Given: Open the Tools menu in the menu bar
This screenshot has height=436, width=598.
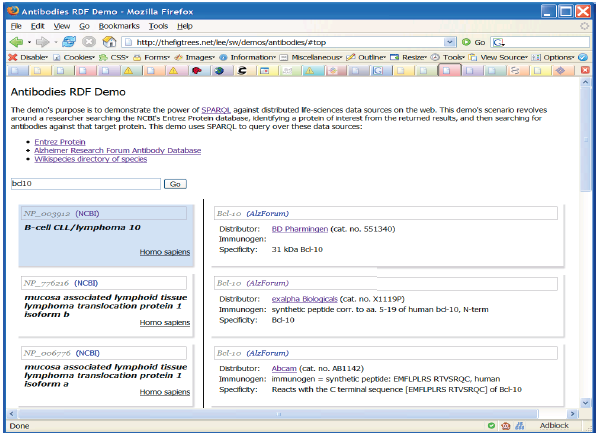Looking at the screenshot, I should pyautogui.click(x=158, y=26).
